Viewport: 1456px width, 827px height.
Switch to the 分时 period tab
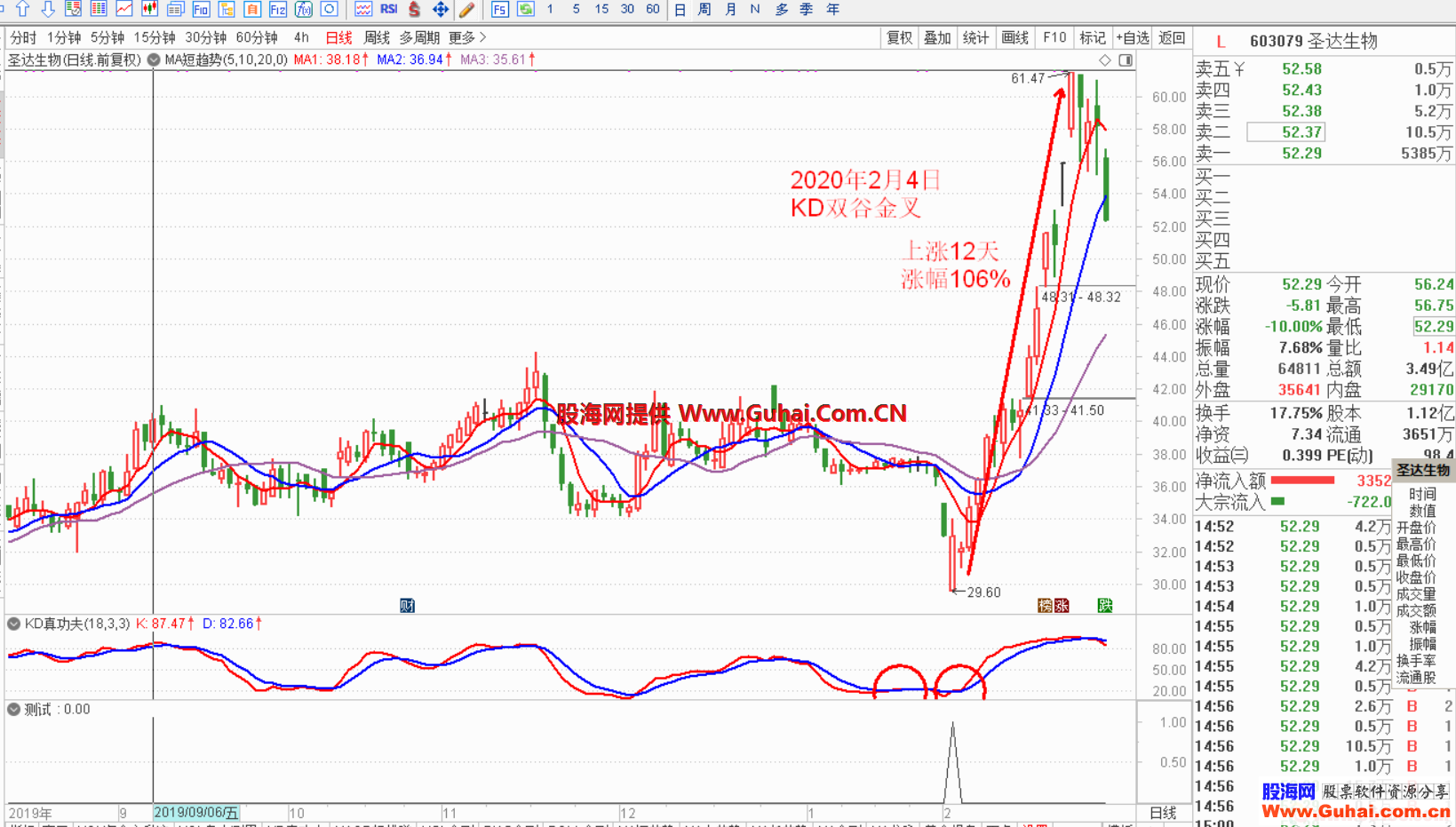click(x=24, y=37)
